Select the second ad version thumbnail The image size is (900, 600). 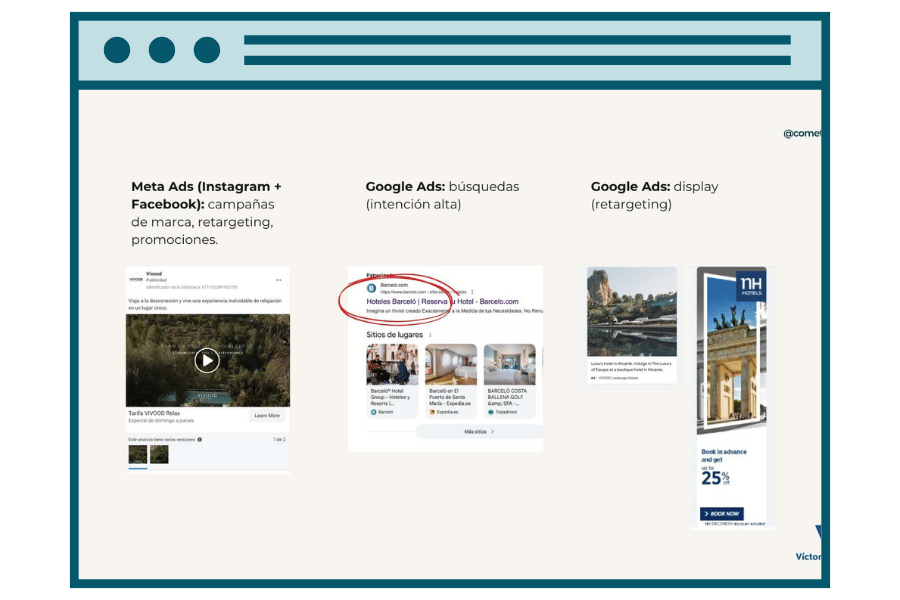click(x=159, y=454)
